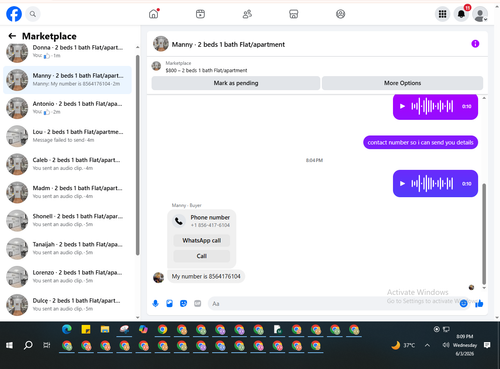The height and width of the screenshot is (369, 500).
Task: Click the phone handset icon in card
Action: (x=179, y=221)
